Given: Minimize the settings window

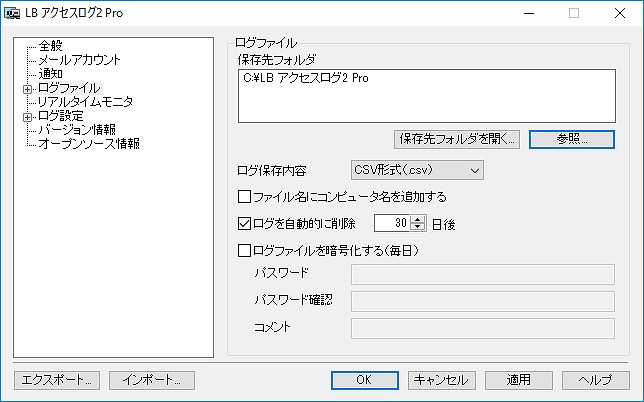Looking at the screenshot, I should pyautogui.click(x=529, y=14).
